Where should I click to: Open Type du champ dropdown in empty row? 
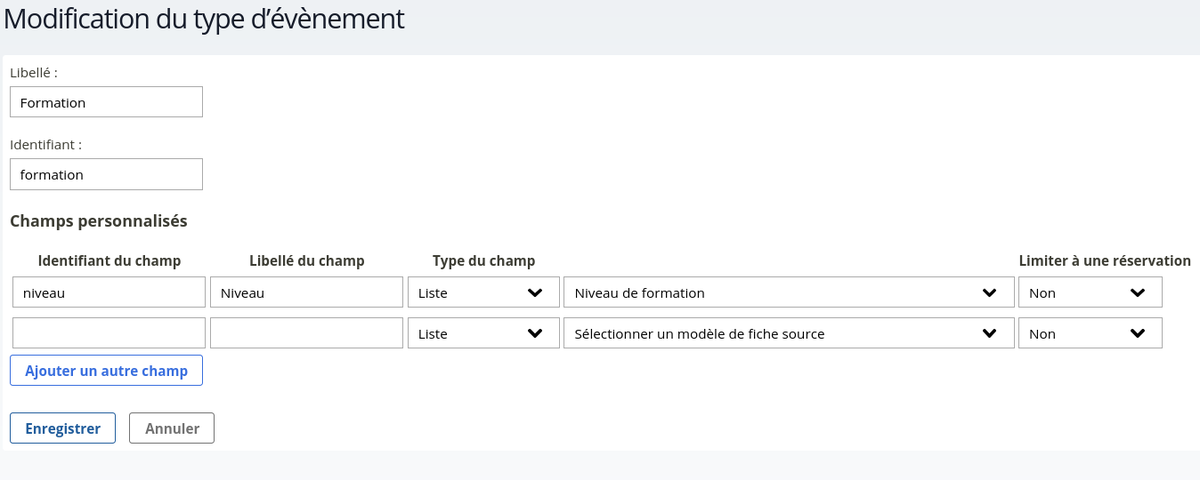(483, 333)
